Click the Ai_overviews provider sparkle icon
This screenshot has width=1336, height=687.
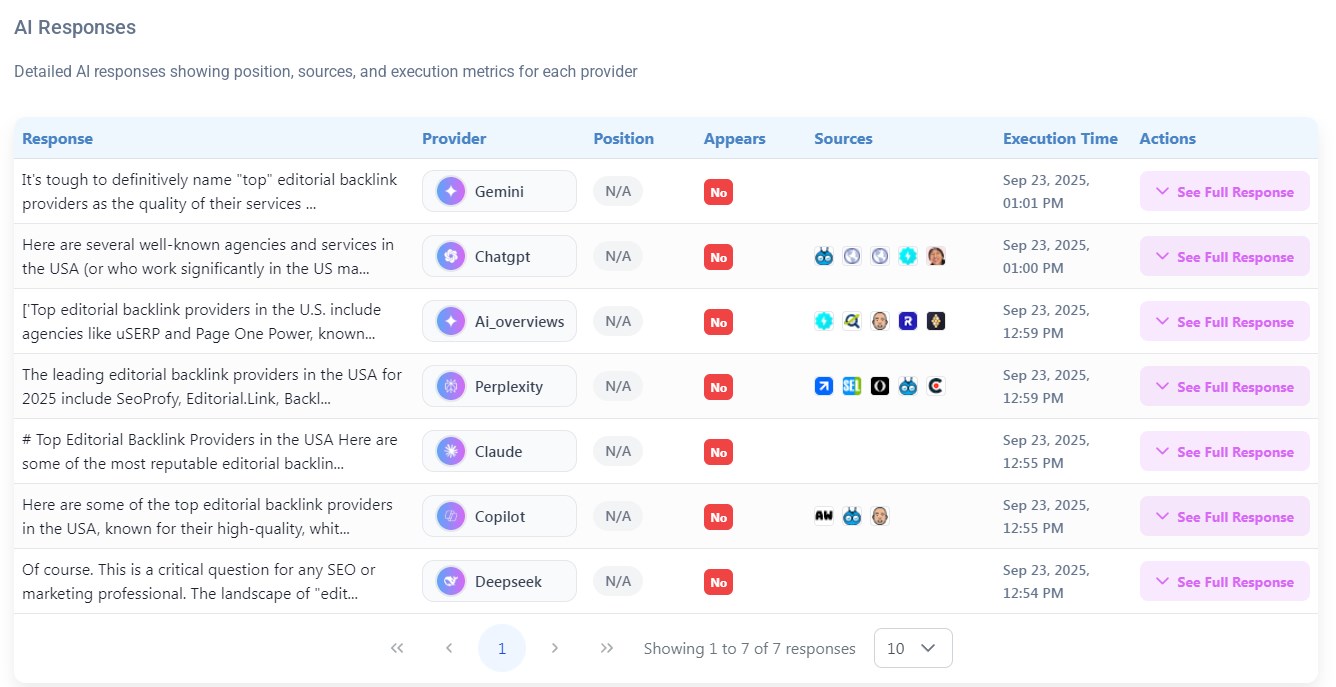pos(451,321)
